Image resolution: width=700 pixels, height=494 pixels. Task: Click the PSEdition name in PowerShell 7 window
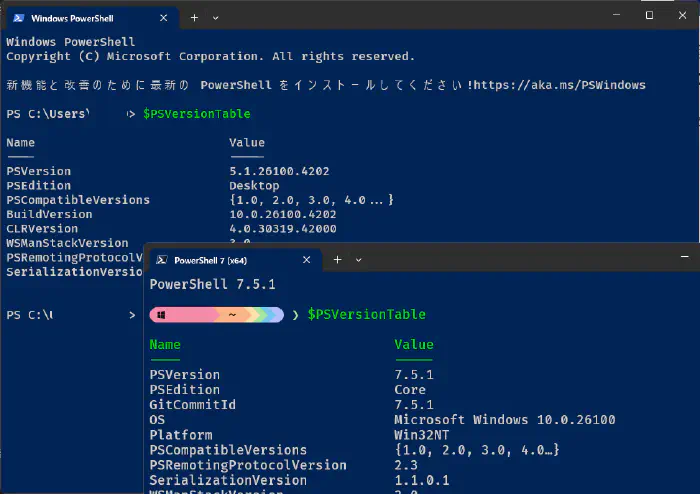pos(184,390)
